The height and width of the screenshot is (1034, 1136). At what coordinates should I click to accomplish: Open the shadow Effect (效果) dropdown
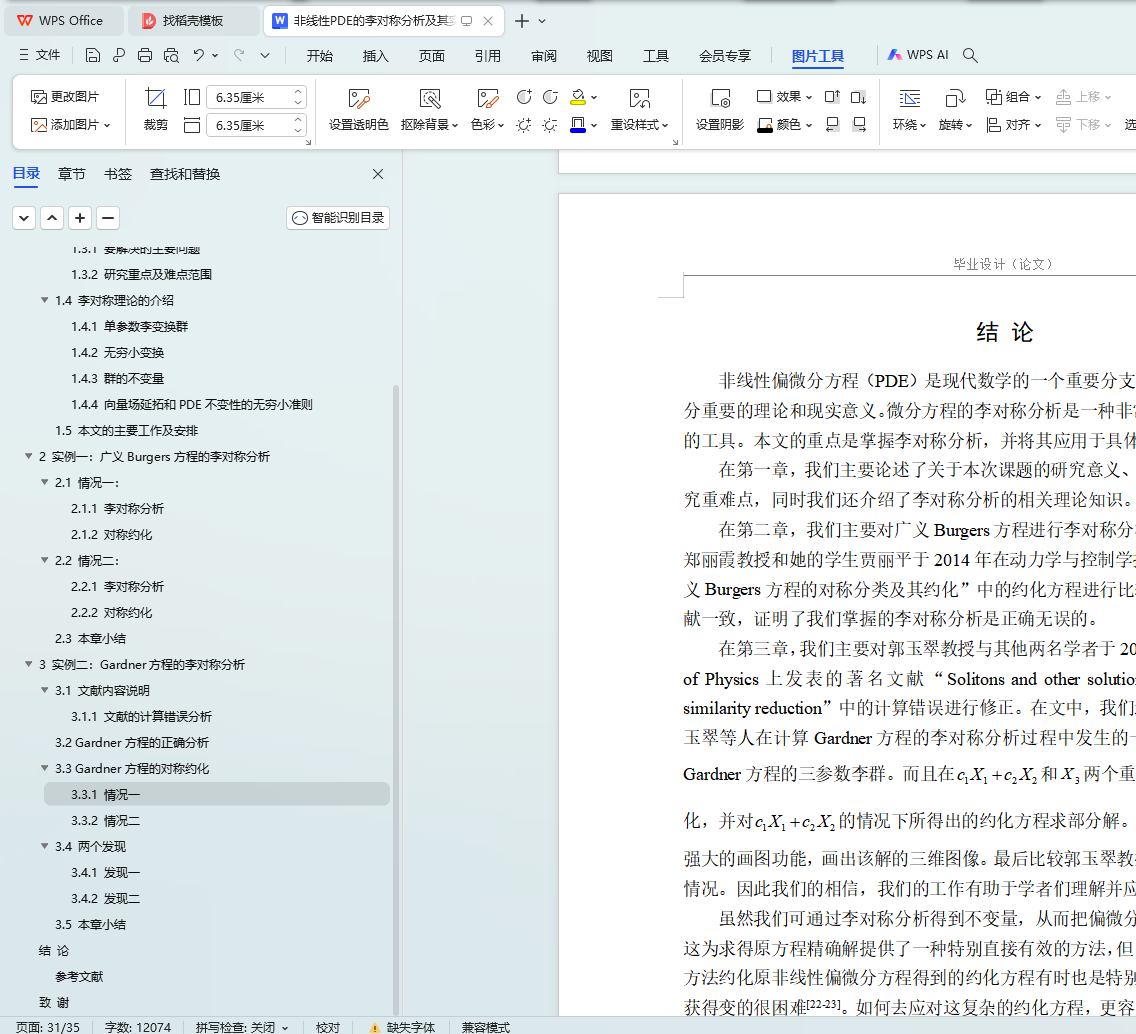[x=784, y=96]
